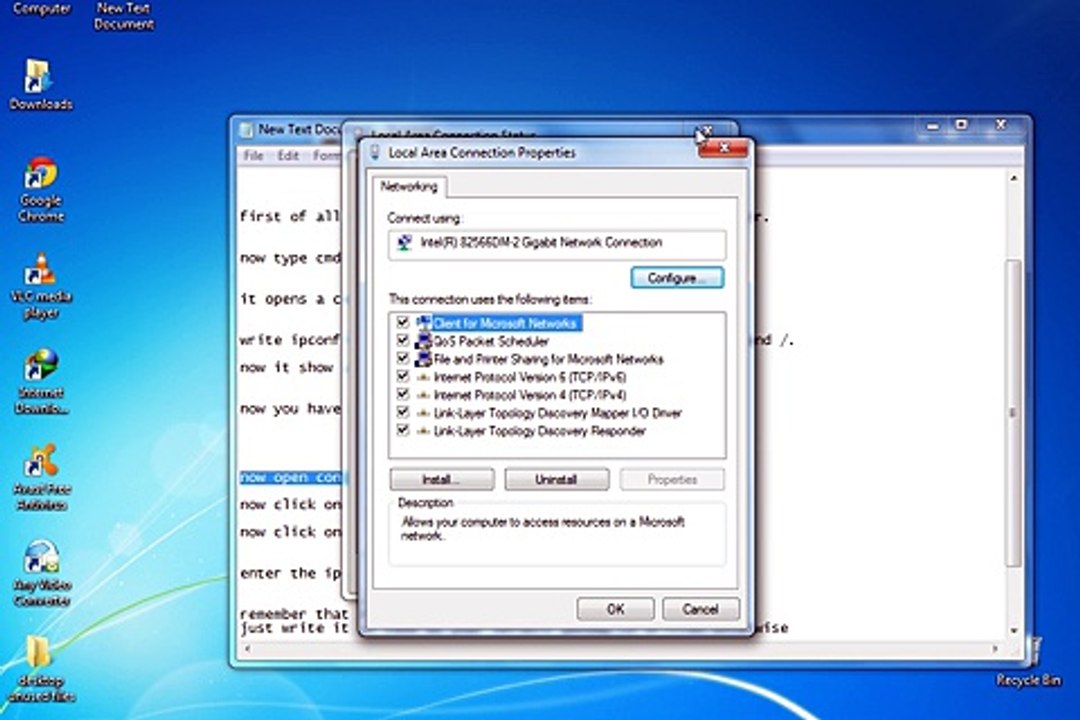The image size is (1080, 720).
Task: Uncheck Link-Layer Topology Discovery Mapper I/O Driver
Action: pos(403,412)
